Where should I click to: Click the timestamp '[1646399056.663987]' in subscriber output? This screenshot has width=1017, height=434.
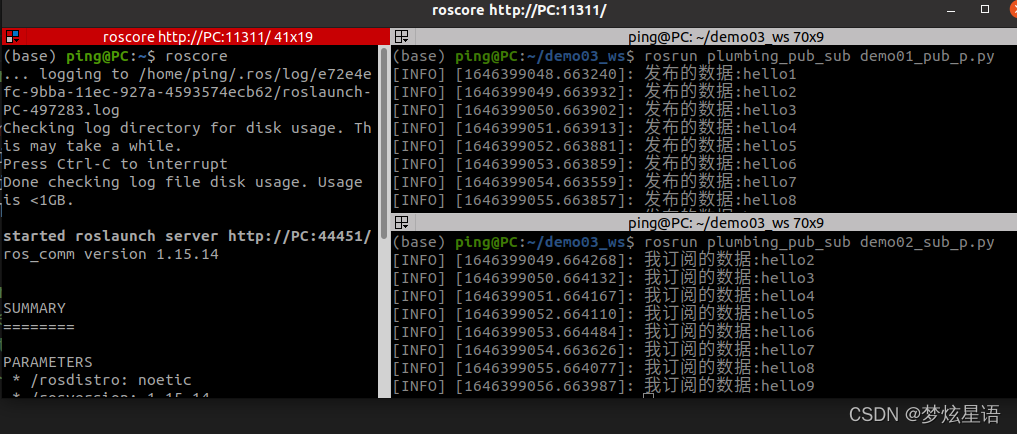click(542, 386)
